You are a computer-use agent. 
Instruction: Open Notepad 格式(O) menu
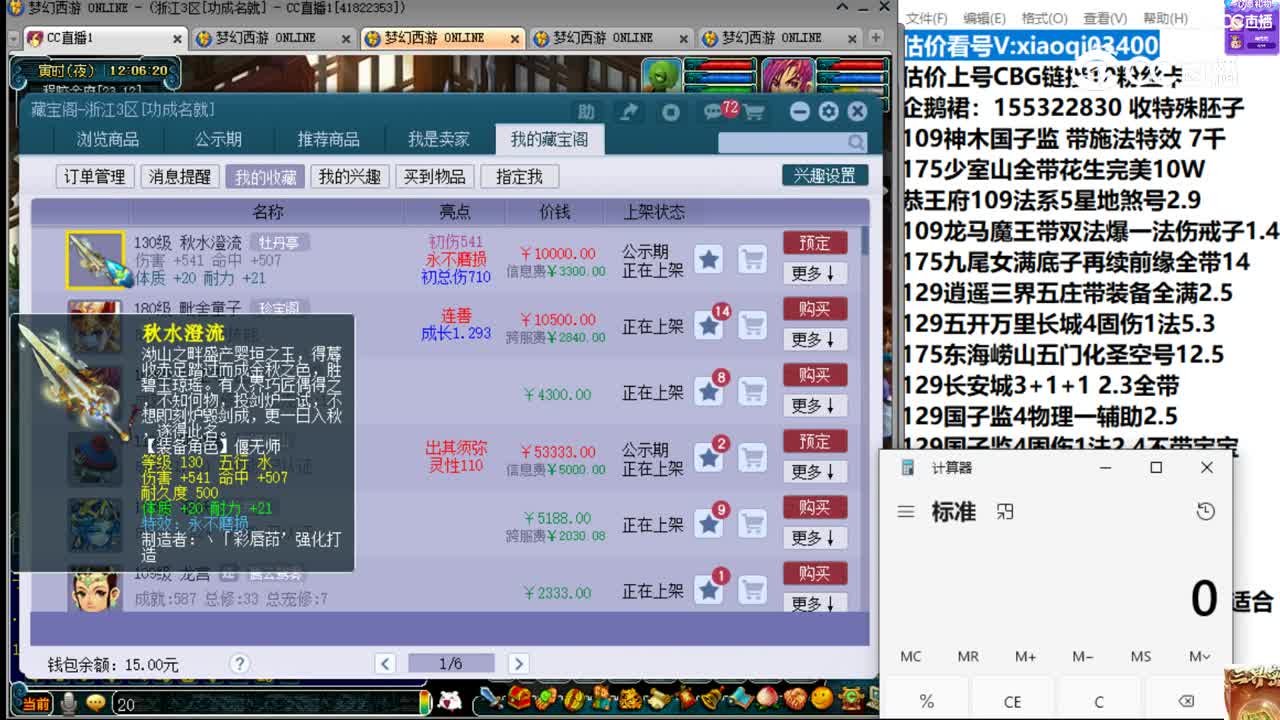(1042, 18)
